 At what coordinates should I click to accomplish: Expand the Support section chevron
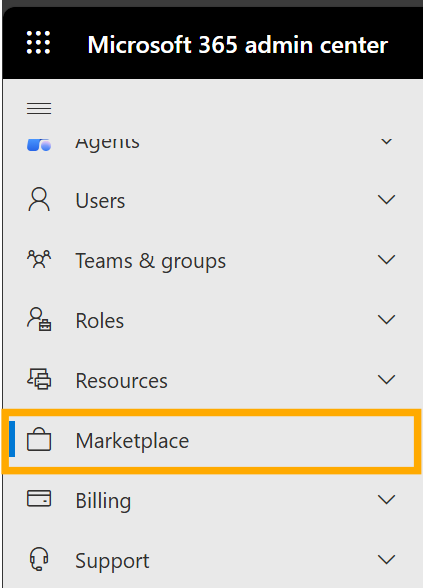pos(387,560)
